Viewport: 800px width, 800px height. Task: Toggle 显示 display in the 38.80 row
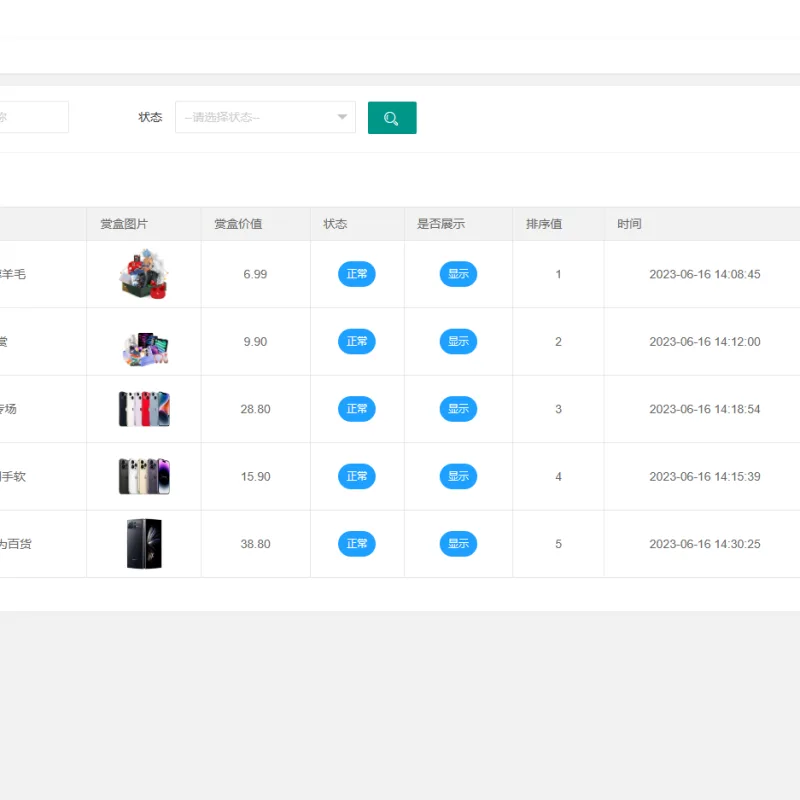[458, 543]
